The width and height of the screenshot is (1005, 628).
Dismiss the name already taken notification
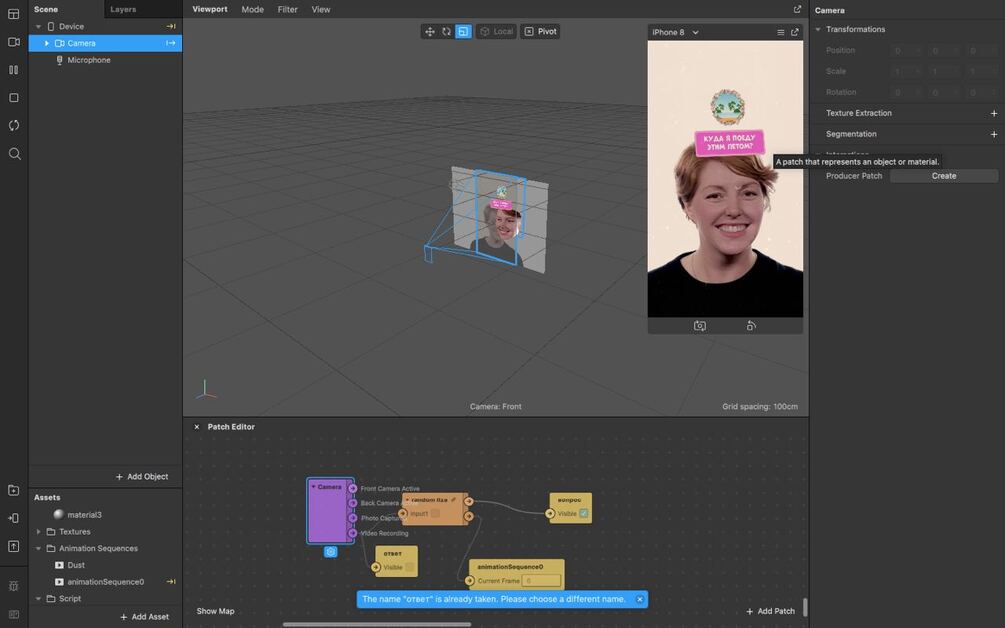coord(639,599)
